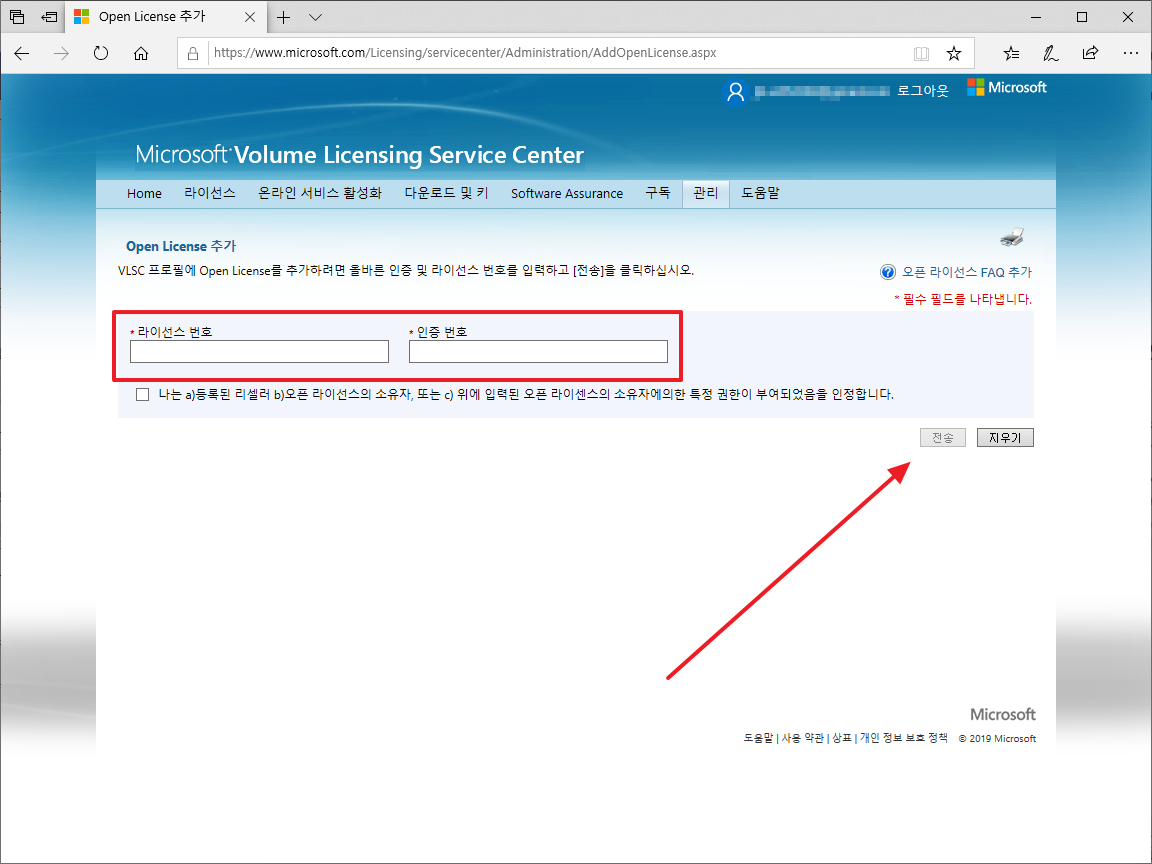This screenshot has width=1152, height=864.
Task: Click the 지우기 button
Action: (1005, 438)
